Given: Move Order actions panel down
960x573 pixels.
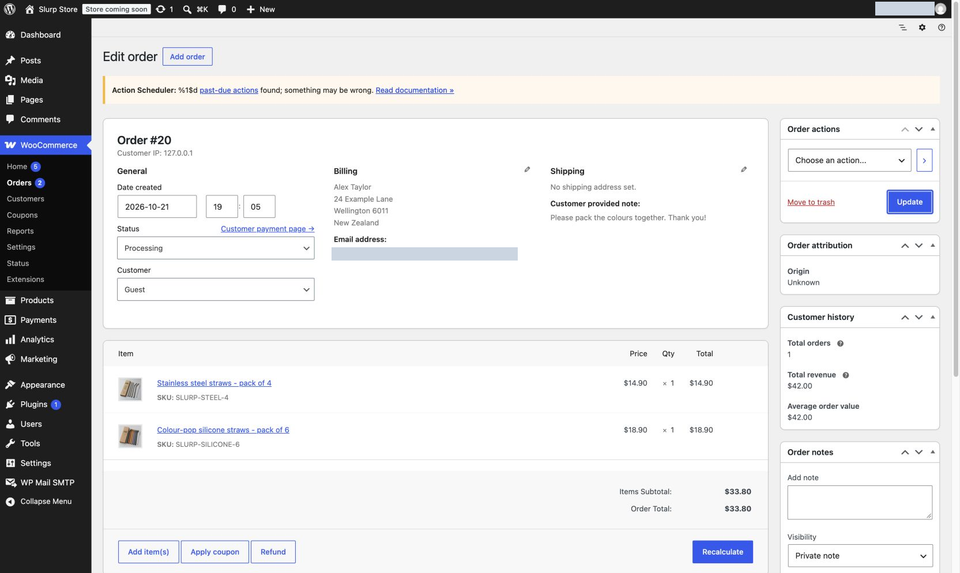Looking at the screenshot, I should 919,129.
